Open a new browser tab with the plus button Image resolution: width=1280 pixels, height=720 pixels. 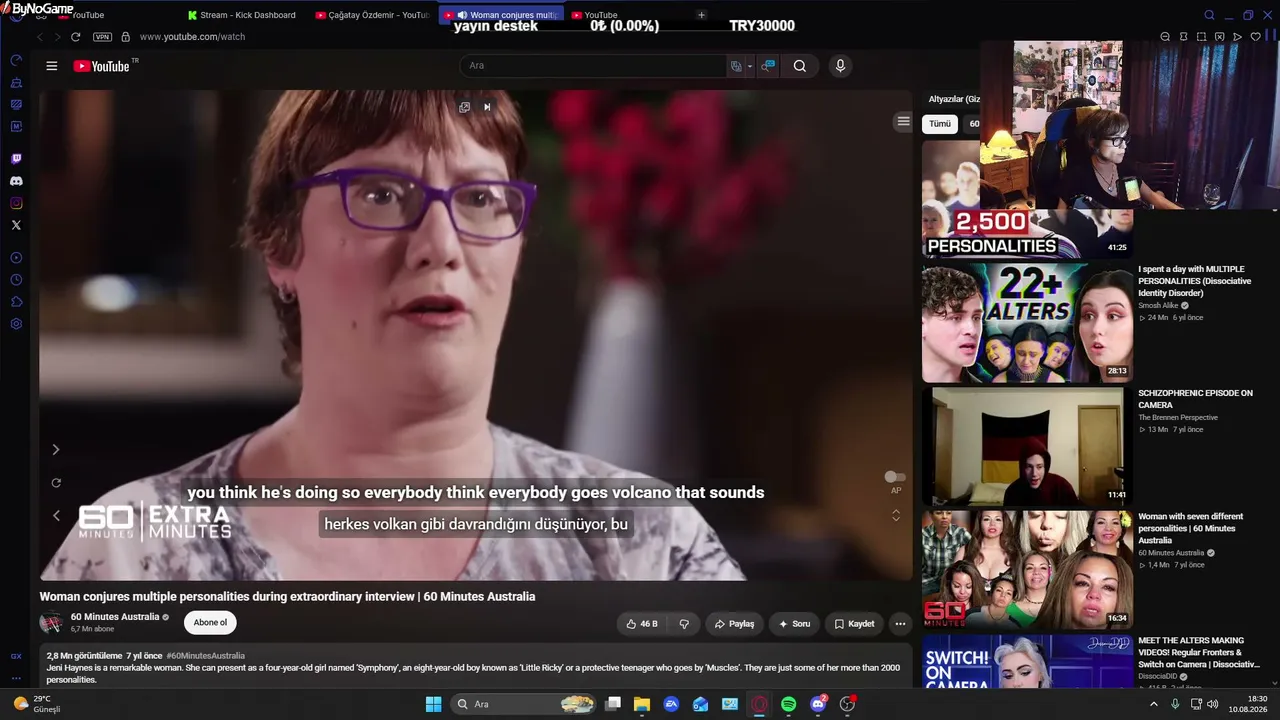pyautogui.click(x=701, y=15)
